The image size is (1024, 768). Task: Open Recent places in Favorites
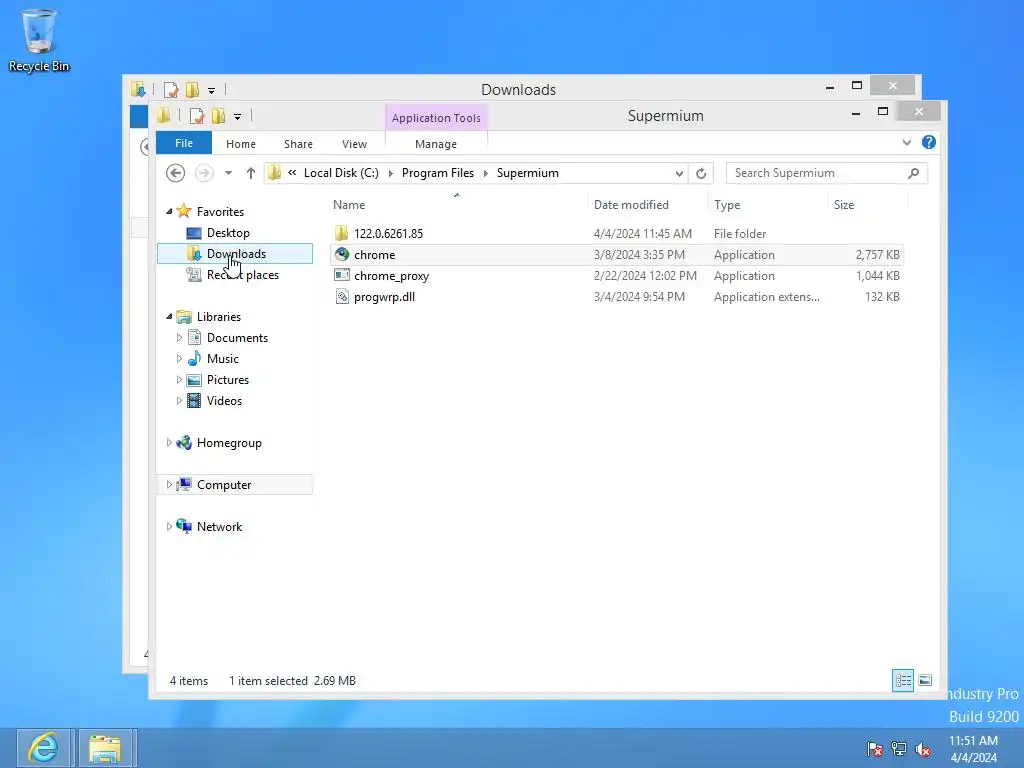coord(242,275)
